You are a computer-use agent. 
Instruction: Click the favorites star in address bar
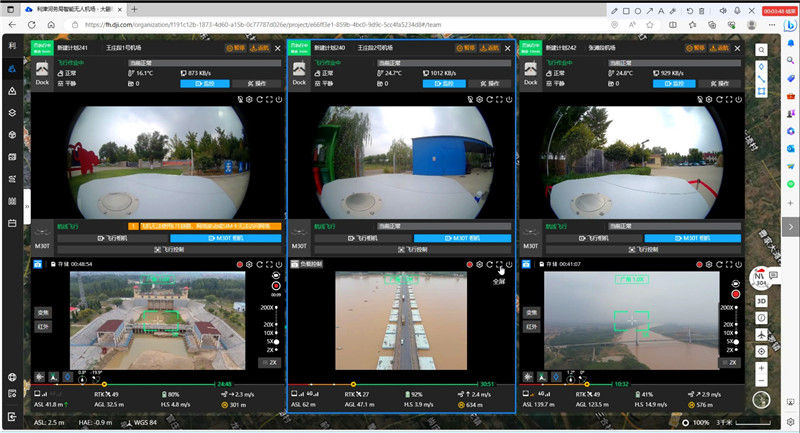pos(649,24)
